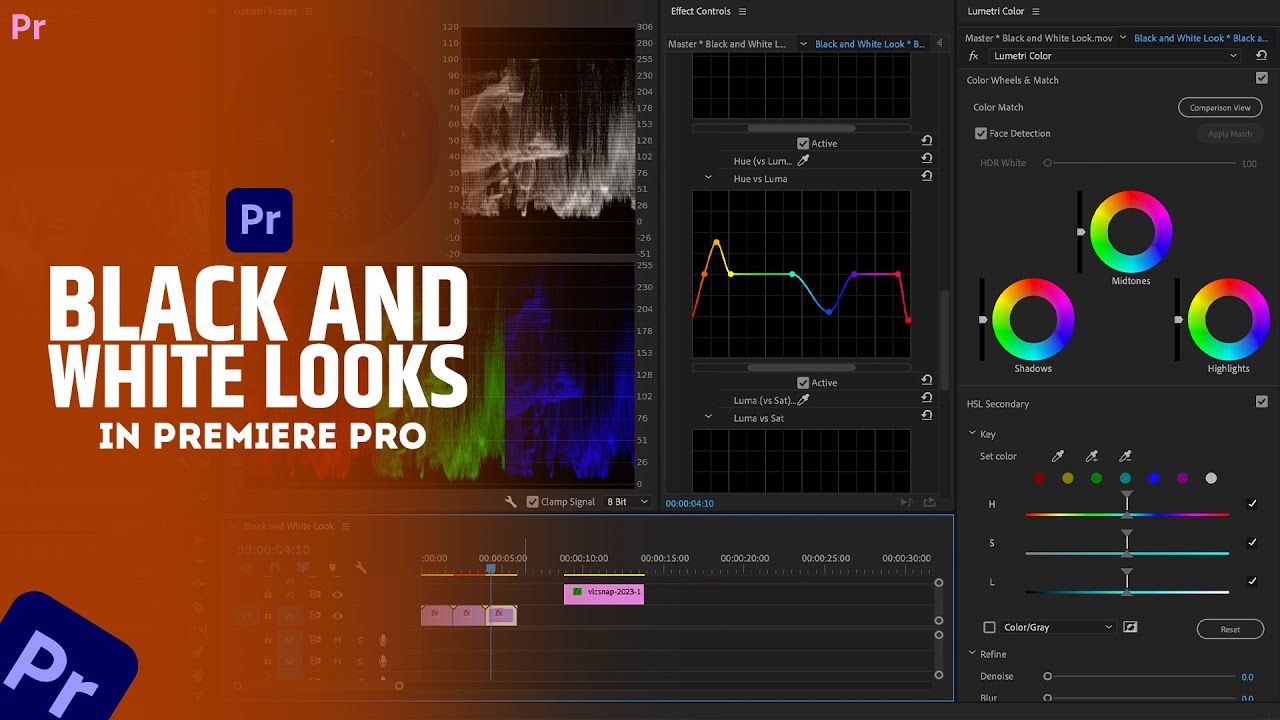Toggle Active checkbox above Hue (vs Luma)
This screenshot has width=1280, height=720.
click(x=802, y=143)
